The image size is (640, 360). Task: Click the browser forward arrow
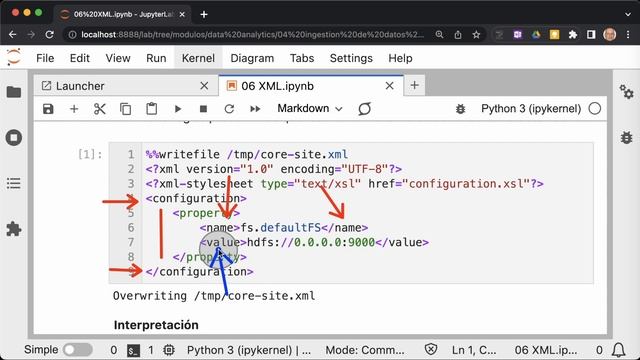pos(31,35)
